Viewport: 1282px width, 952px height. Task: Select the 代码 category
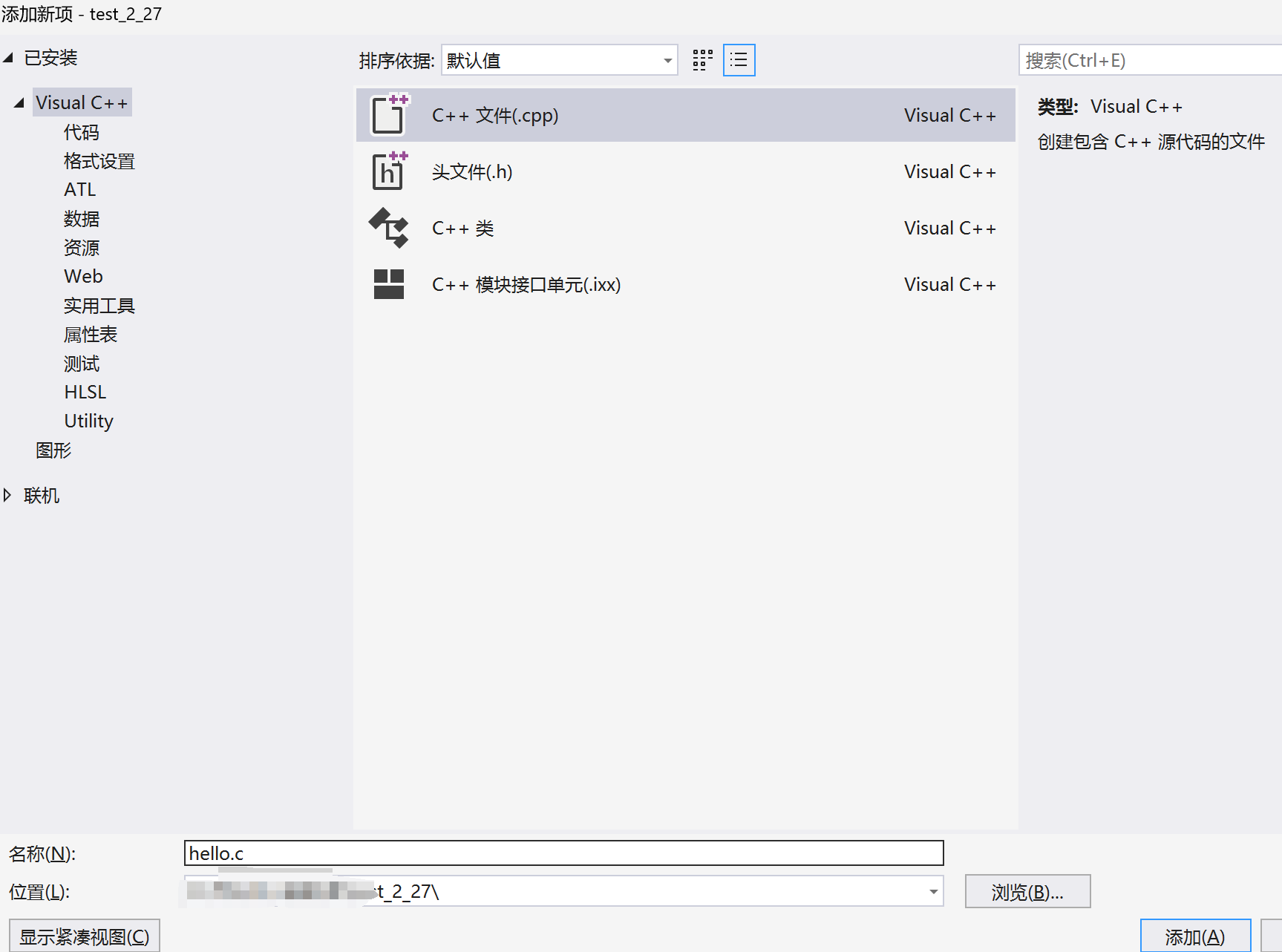tap(82, 132)
